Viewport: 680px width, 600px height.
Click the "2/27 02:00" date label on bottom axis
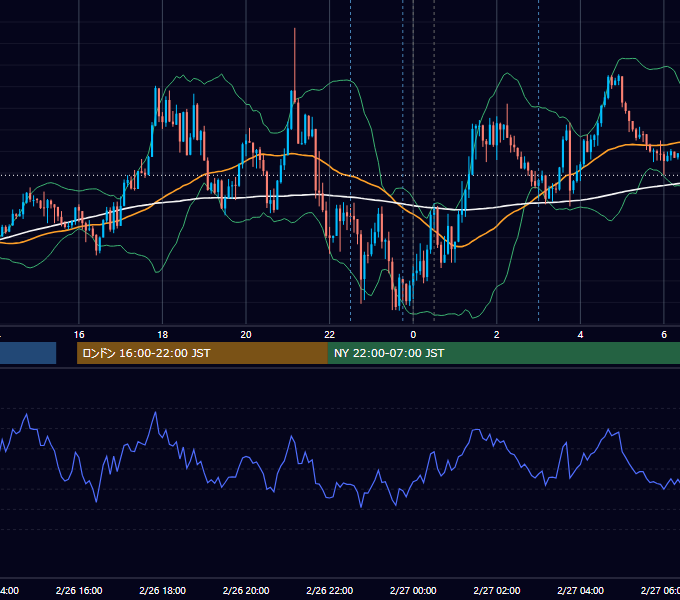pyautogui.click(x=497, y=590)
